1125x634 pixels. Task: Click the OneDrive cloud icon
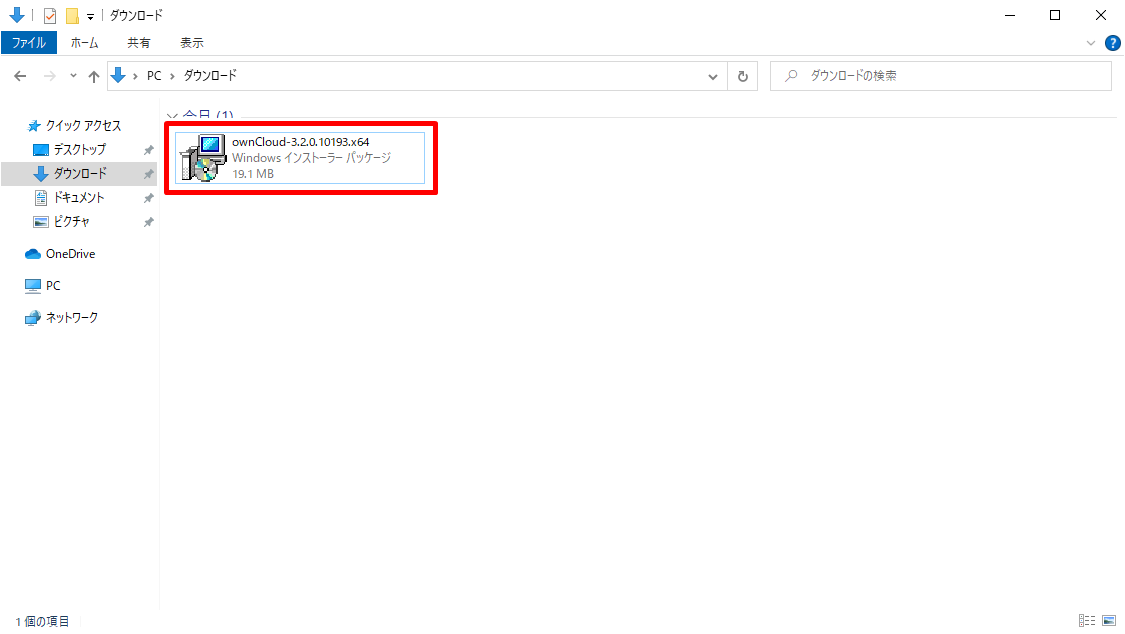[x=33, y=254]
